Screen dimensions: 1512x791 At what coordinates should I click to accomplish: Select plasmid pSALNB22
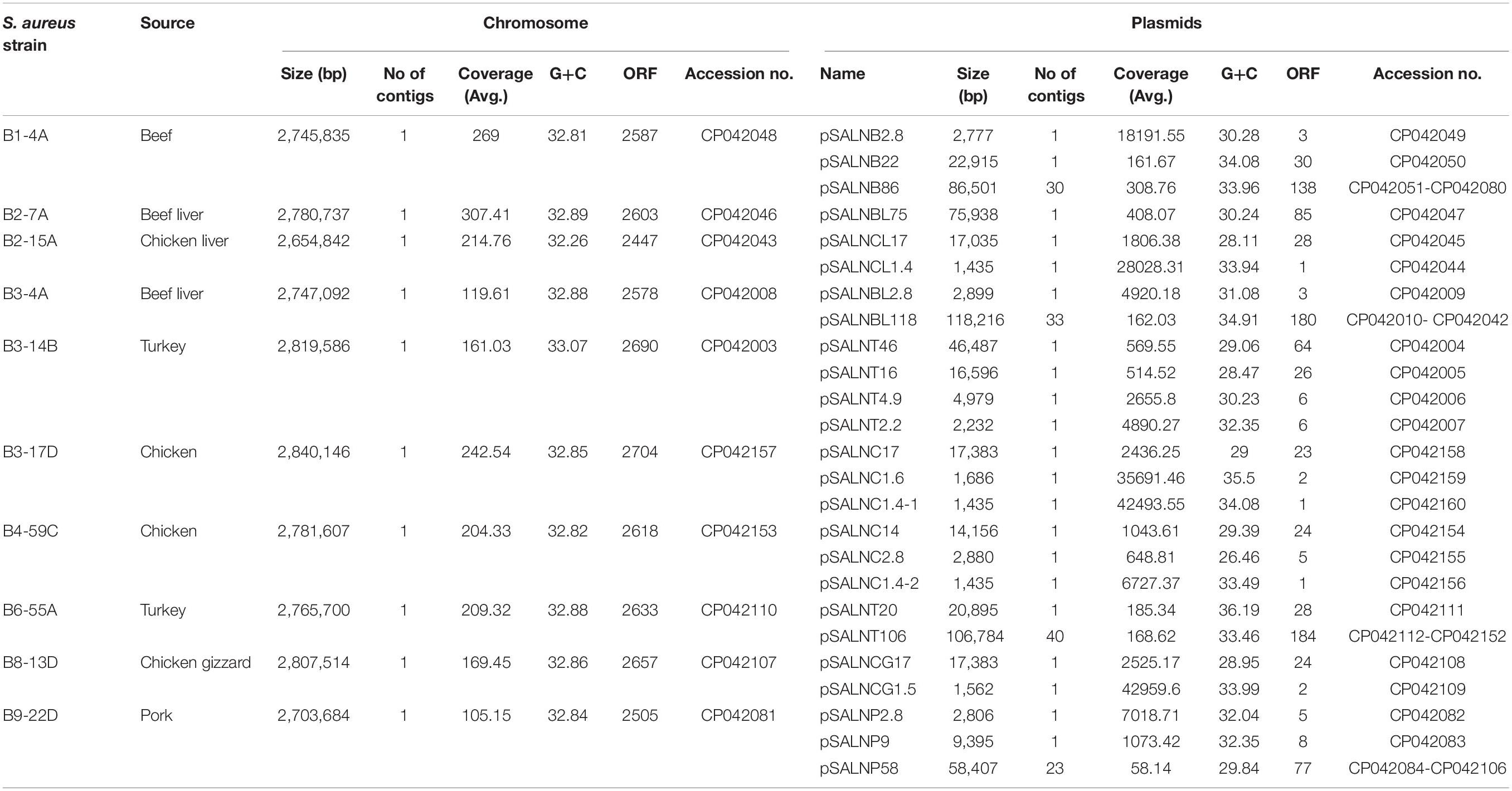(859, 162)
